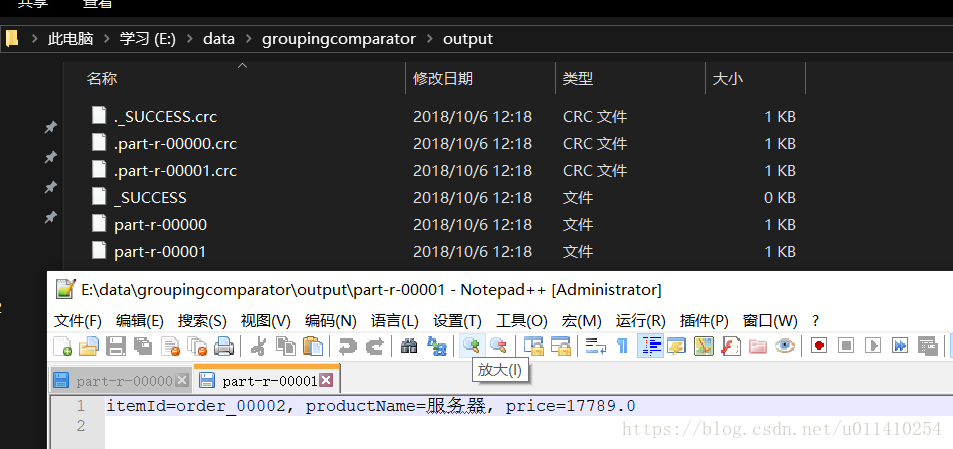The width and height of the screenshot is (953, 449).
Task: Expand the chevron after groupingcomparator breadcrumb
Action: point(430,39)
